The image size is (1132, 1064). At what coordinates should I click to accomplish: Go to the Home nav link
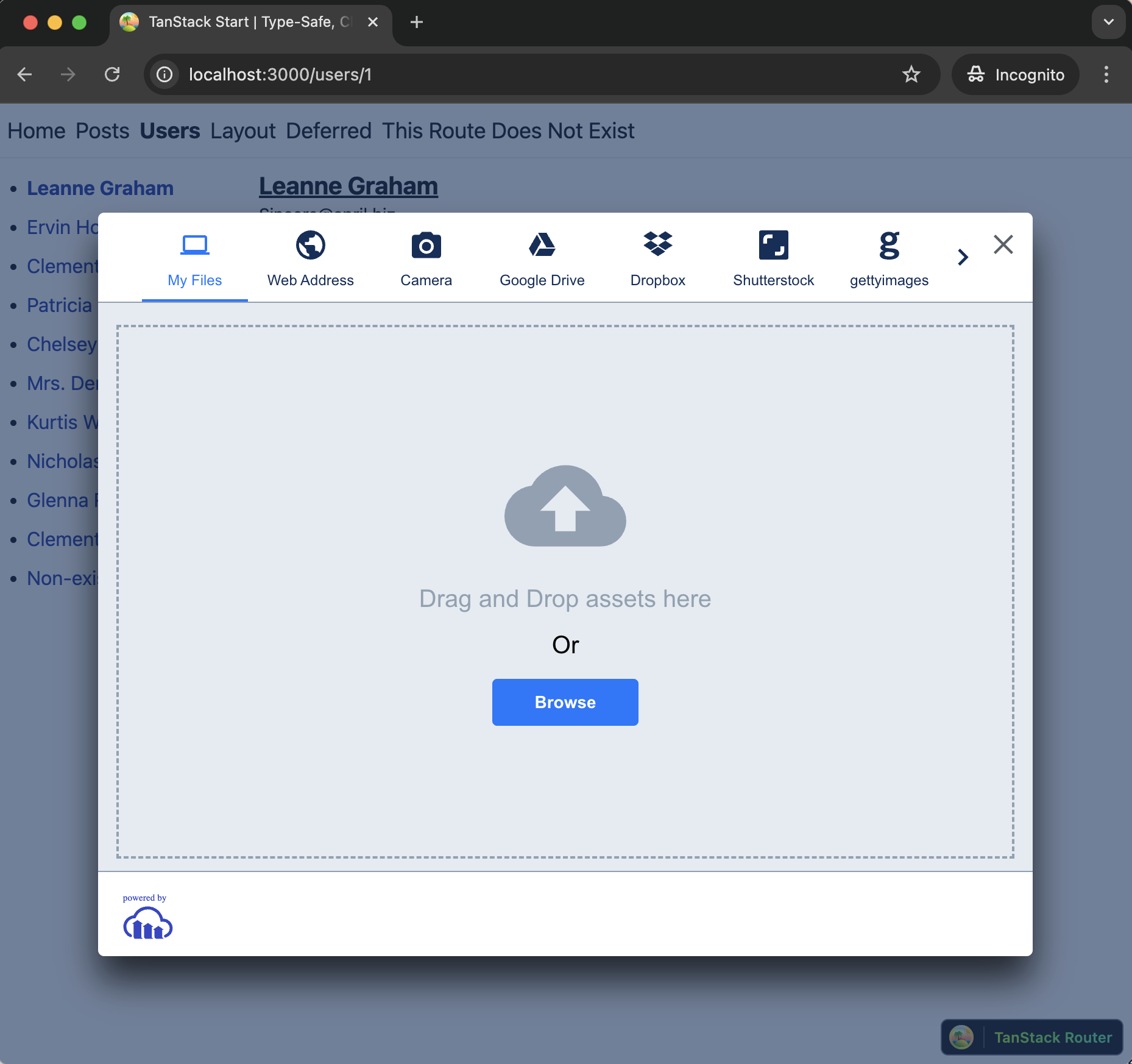click(x=37, y=131)
